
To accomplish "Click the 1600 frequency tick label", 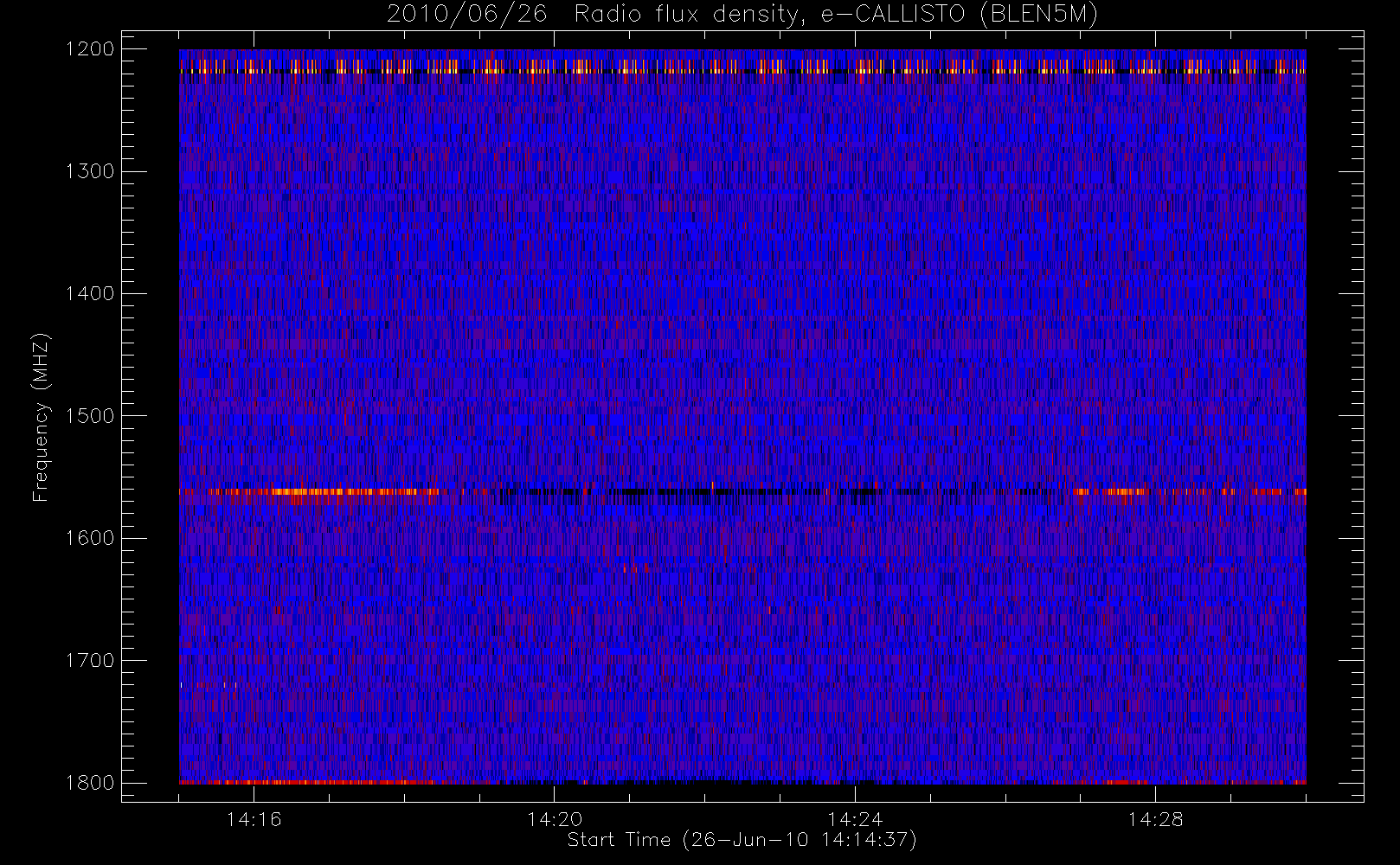I will pos(90,538).
